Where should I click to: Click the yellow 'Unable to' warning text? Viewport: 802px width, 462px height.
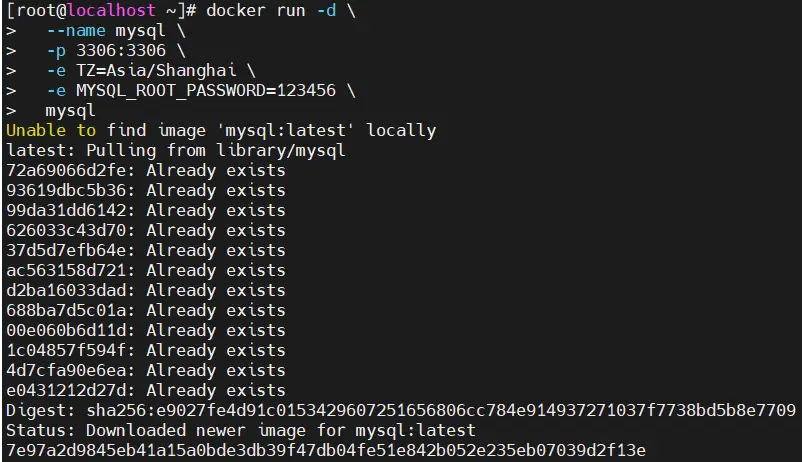coord(50,130)
